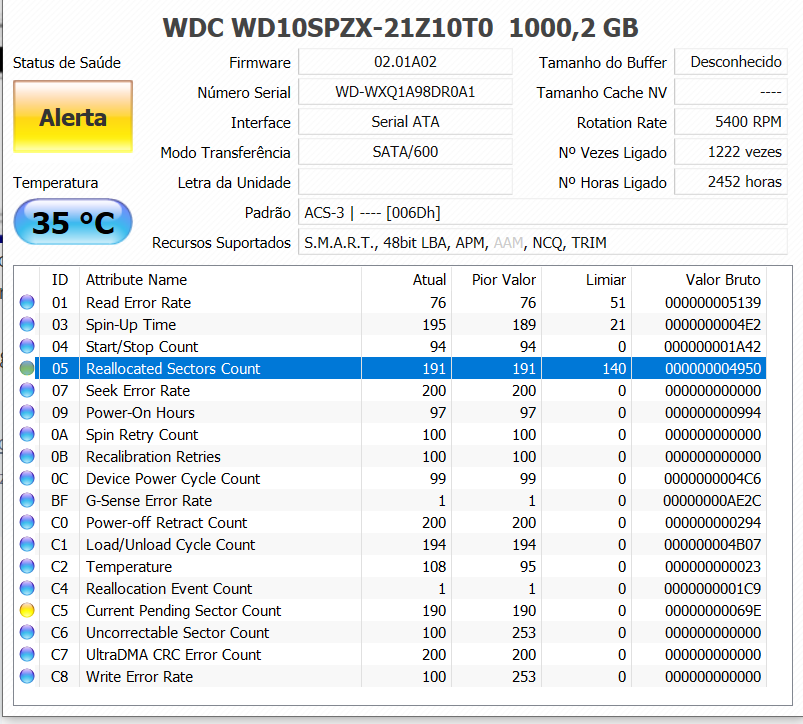Select the status orb for Load/Unload Cycle Count

[x=27, y=544]
